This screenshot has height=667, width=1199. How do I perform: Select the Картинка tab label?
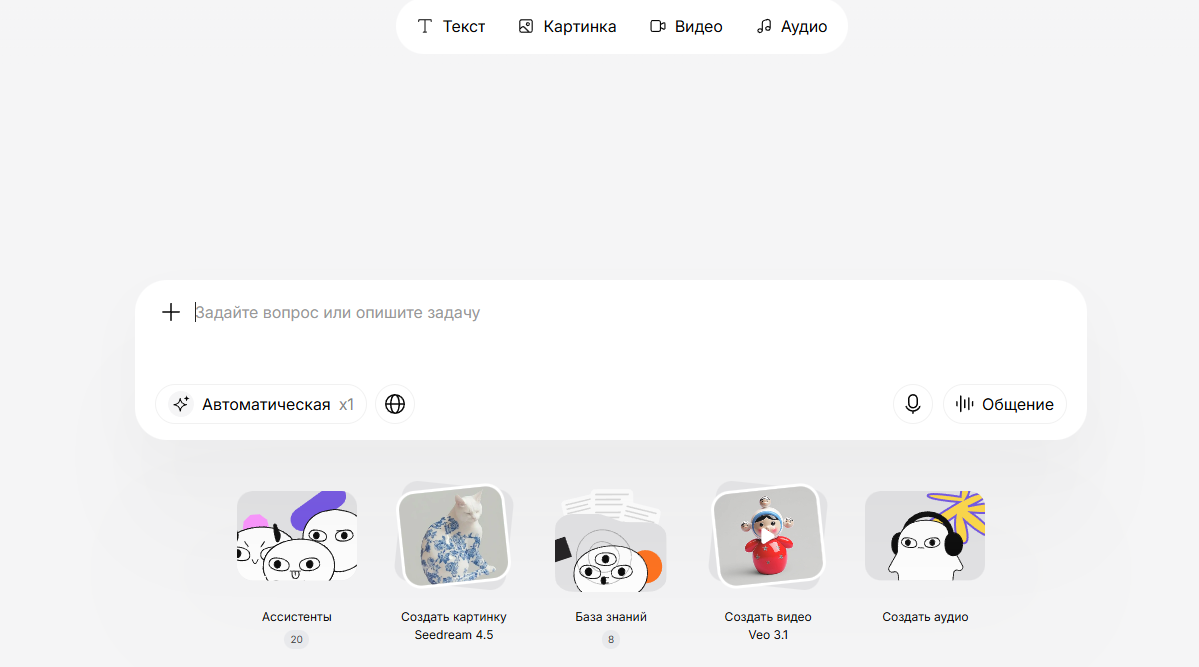coord(580,27)
